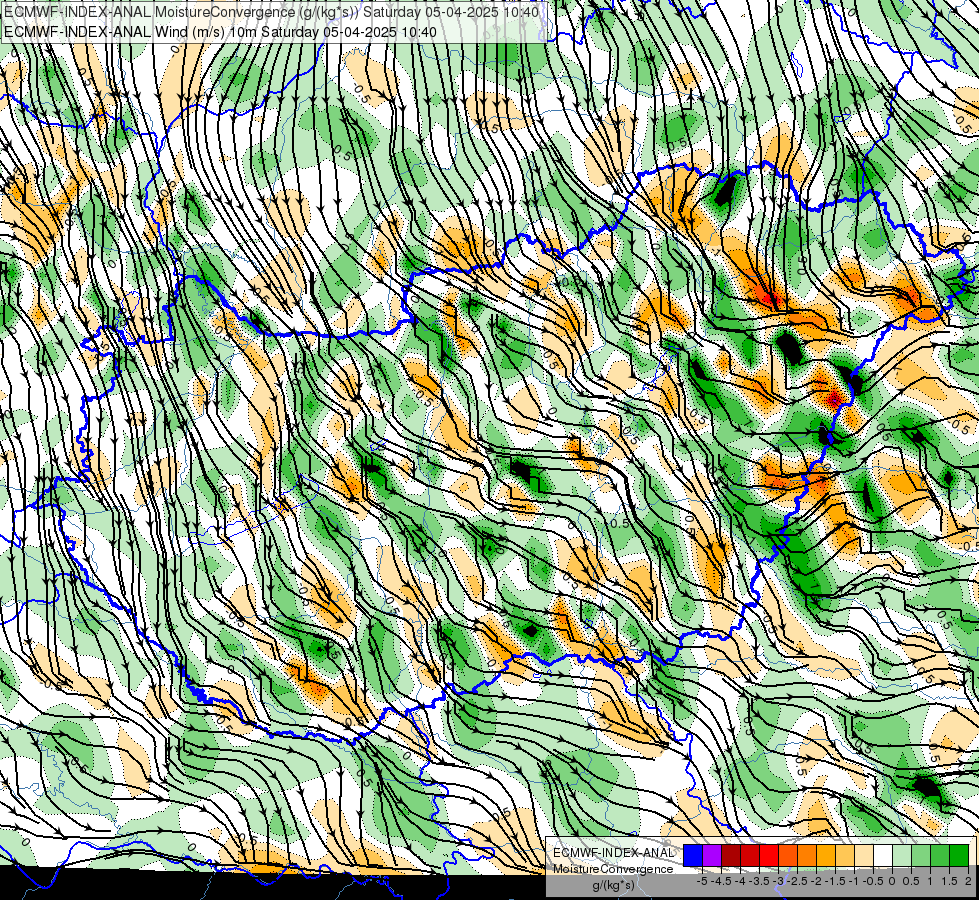979x900 pixels.
Task: Select the darkest green legend swatch
Action: click(959, 856)
